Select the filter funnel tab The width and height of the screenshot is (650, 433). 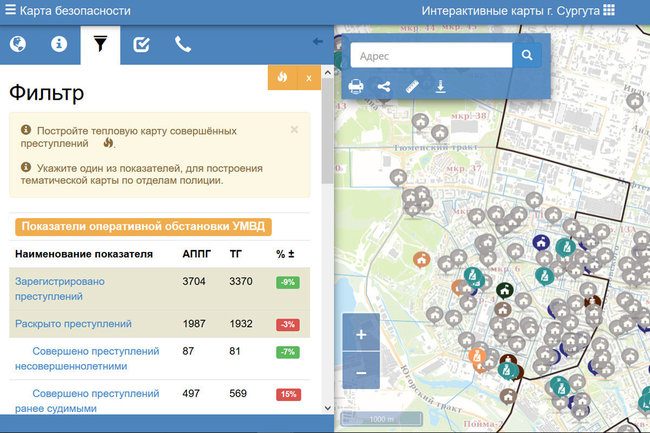tap(100, 44)
